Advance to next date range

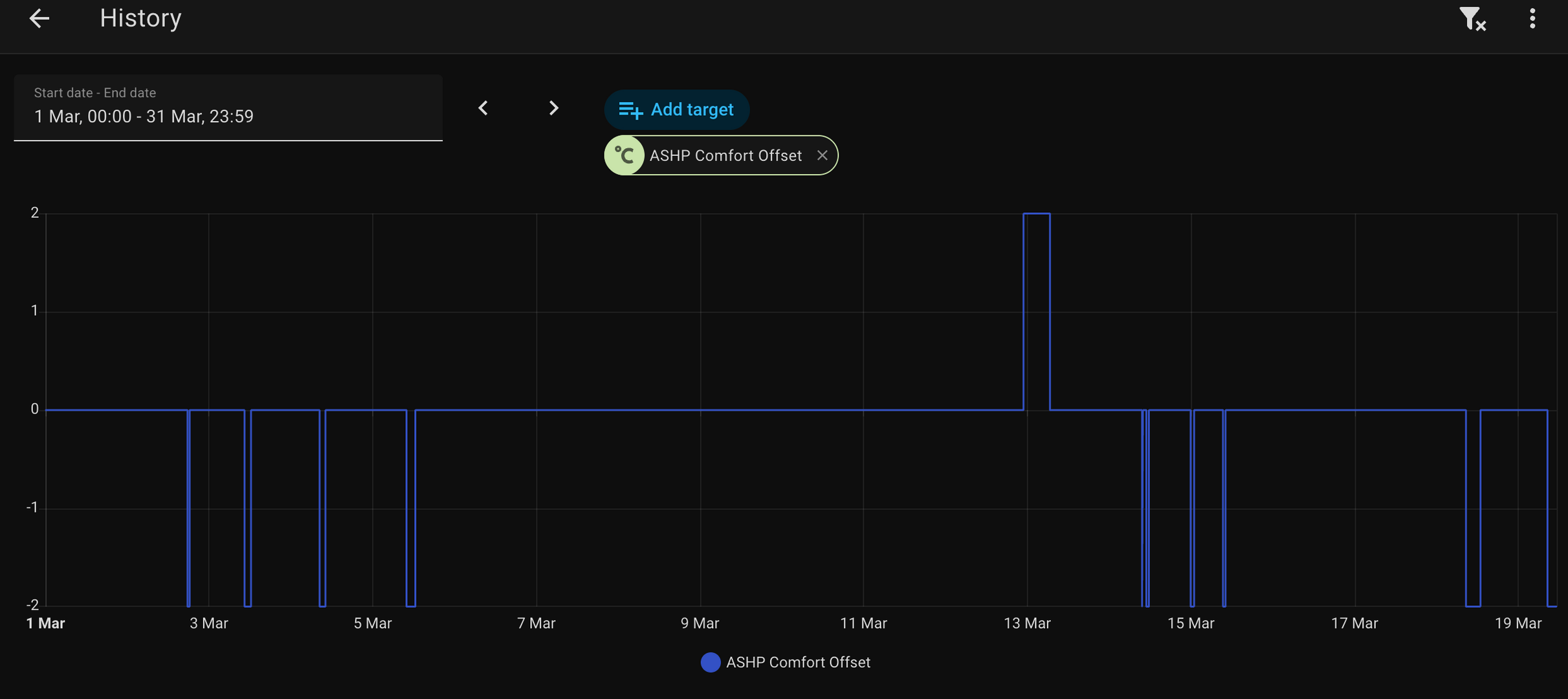[553, 108]
